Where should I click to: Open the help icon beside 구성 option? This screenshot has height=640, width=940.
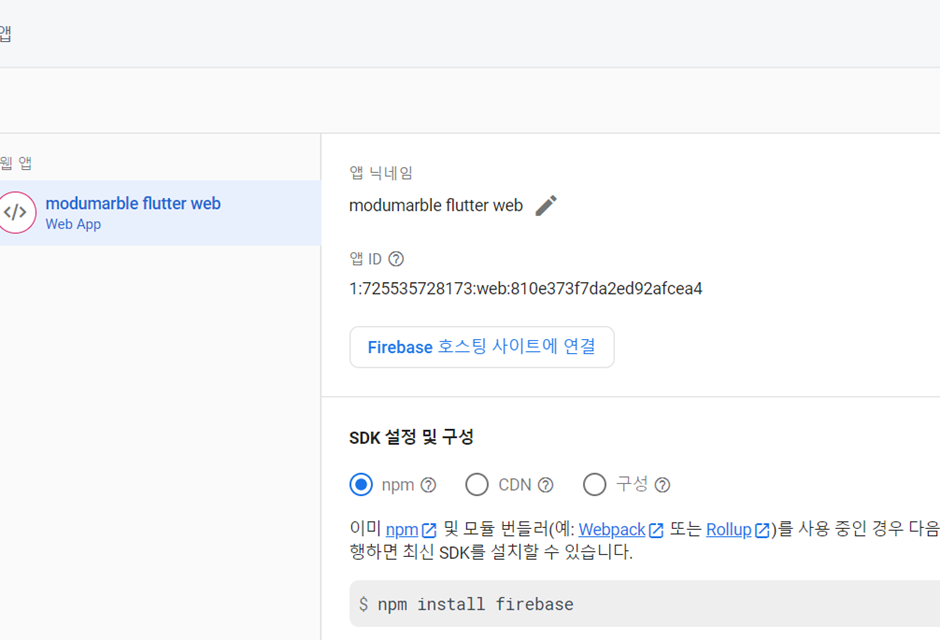pos(662,485)
